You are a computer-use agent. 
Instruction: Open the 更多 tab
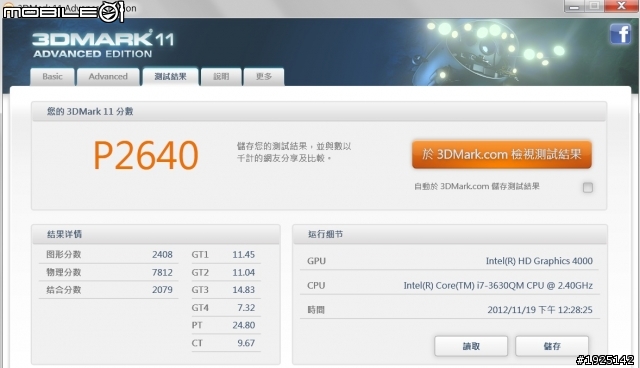(264, 77)
